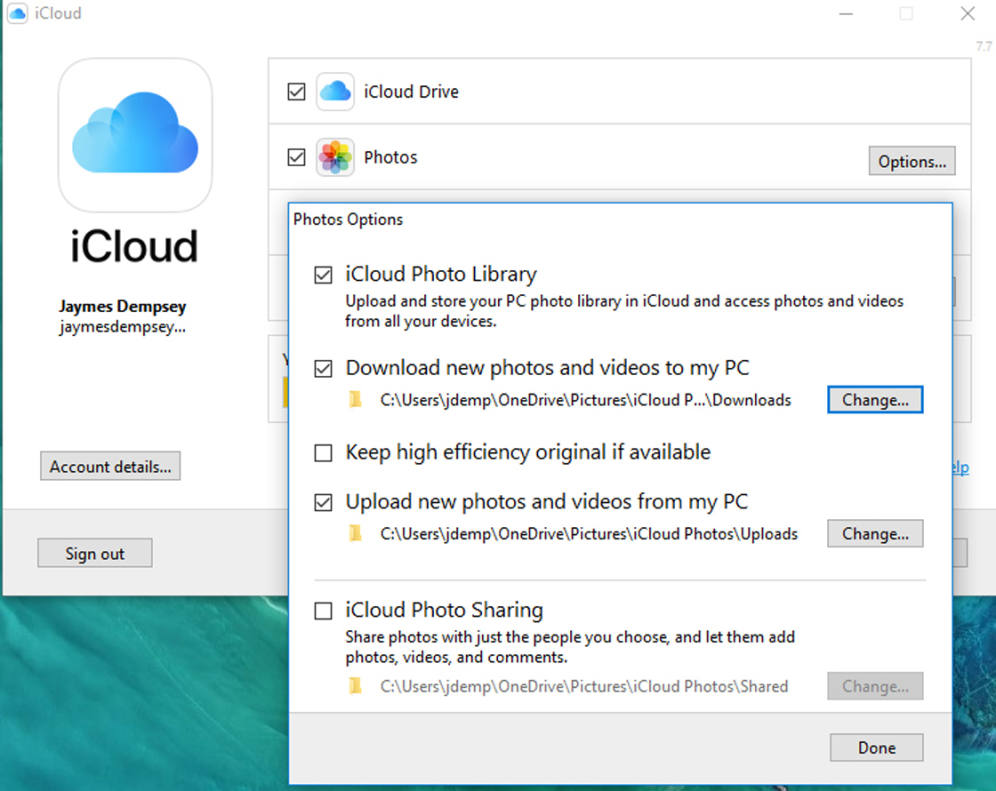Screen dimensions: 996x791
Task: Toggle Upload new photos and videos from my PC
Action: (324, 501)
